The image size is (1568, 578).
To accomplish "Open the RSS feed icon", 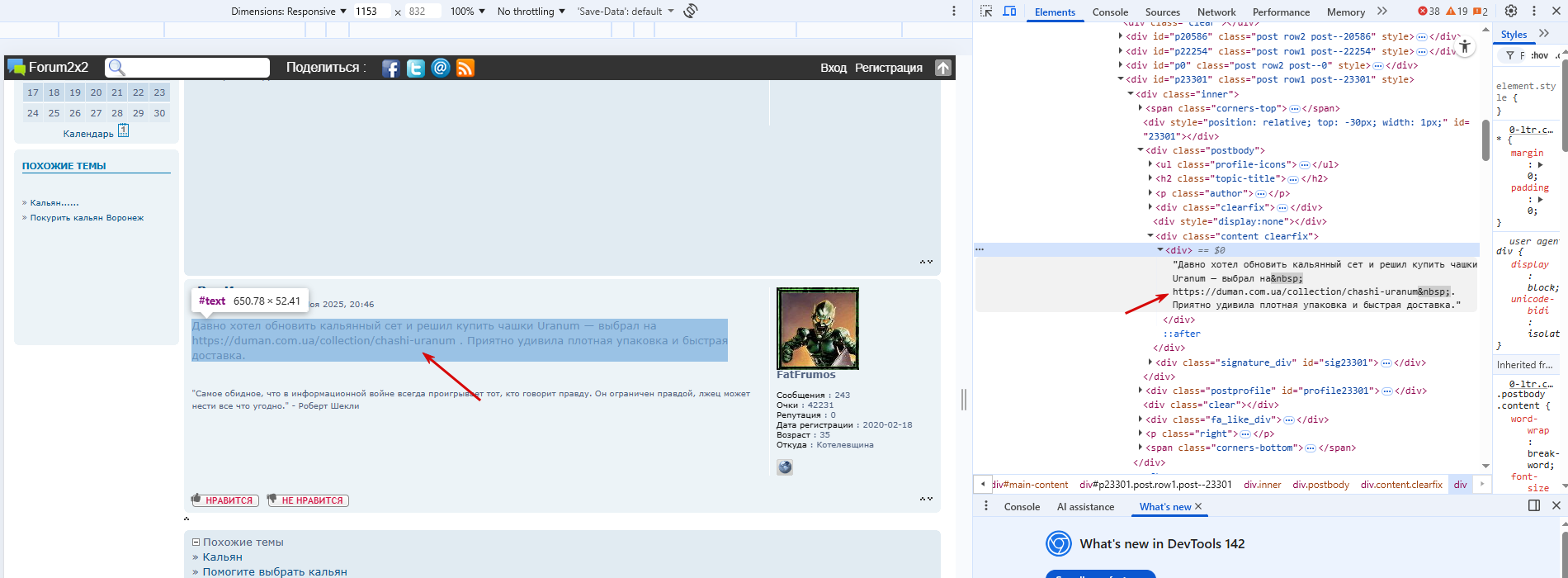I will coord(465,68).
